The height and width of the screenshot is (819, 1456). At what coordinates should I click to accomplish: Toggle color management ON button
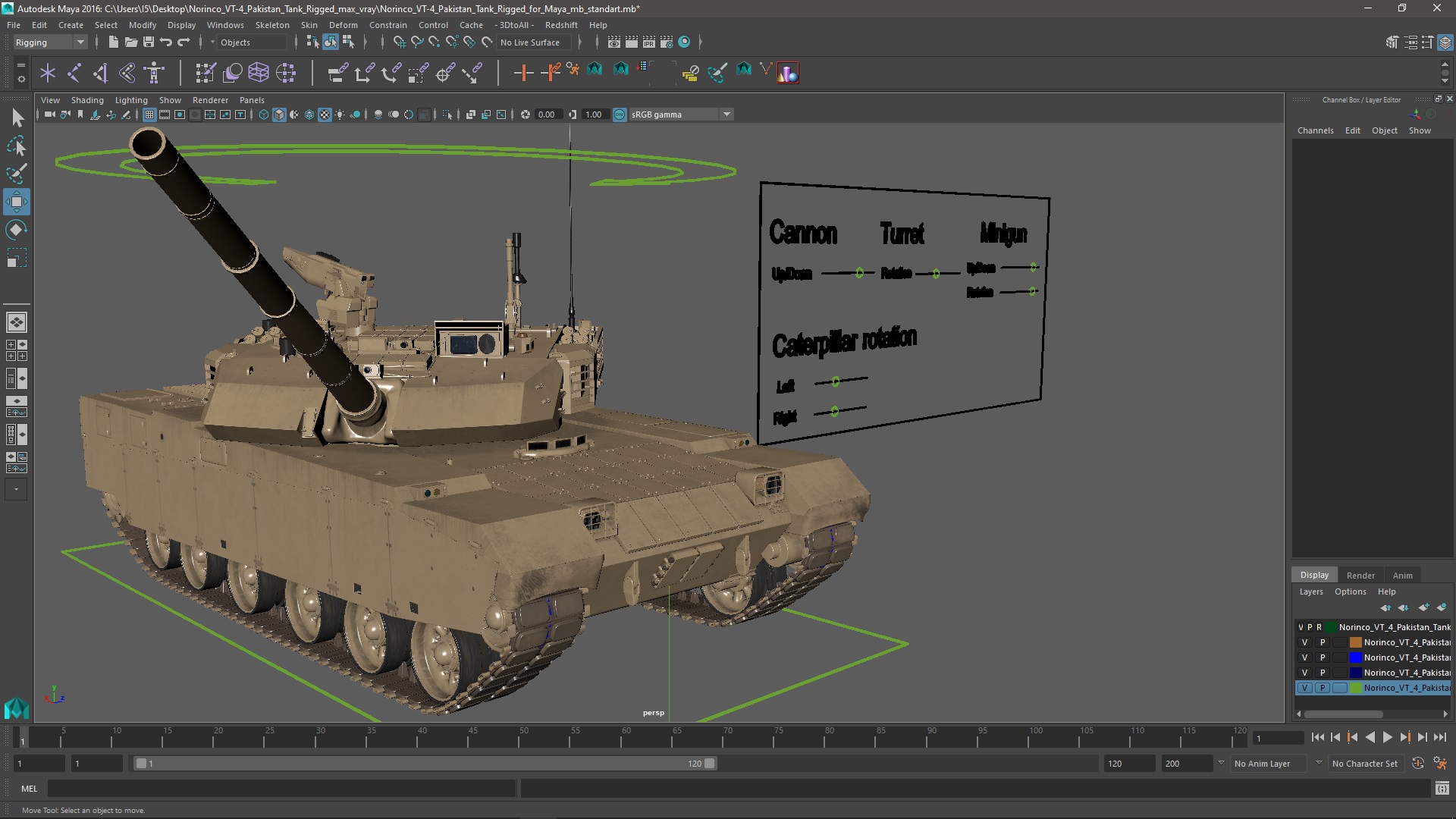[x=620, y=115]
